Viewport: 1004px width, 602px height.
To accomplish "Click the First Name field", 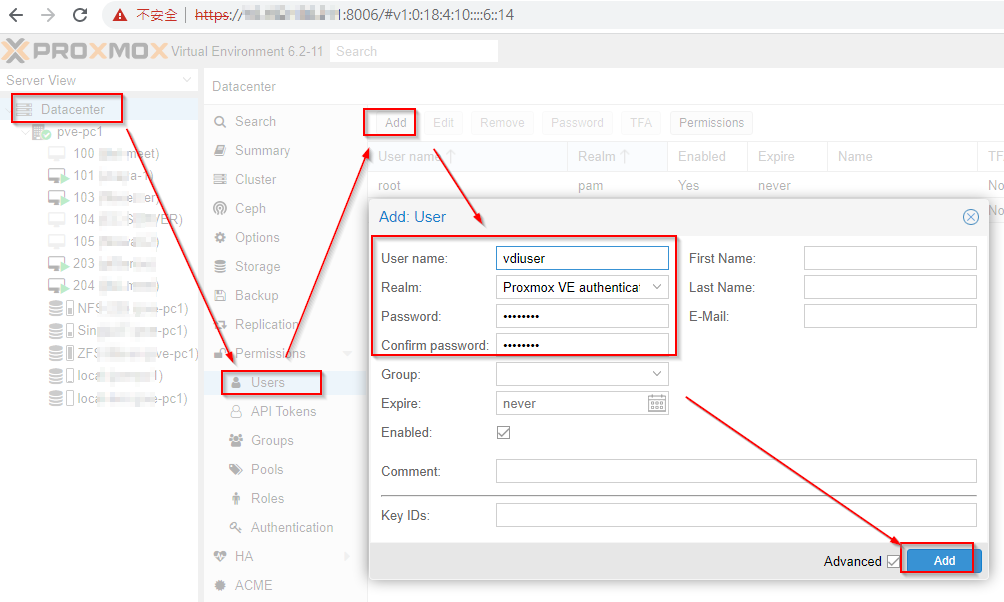I will click(890, 258).
